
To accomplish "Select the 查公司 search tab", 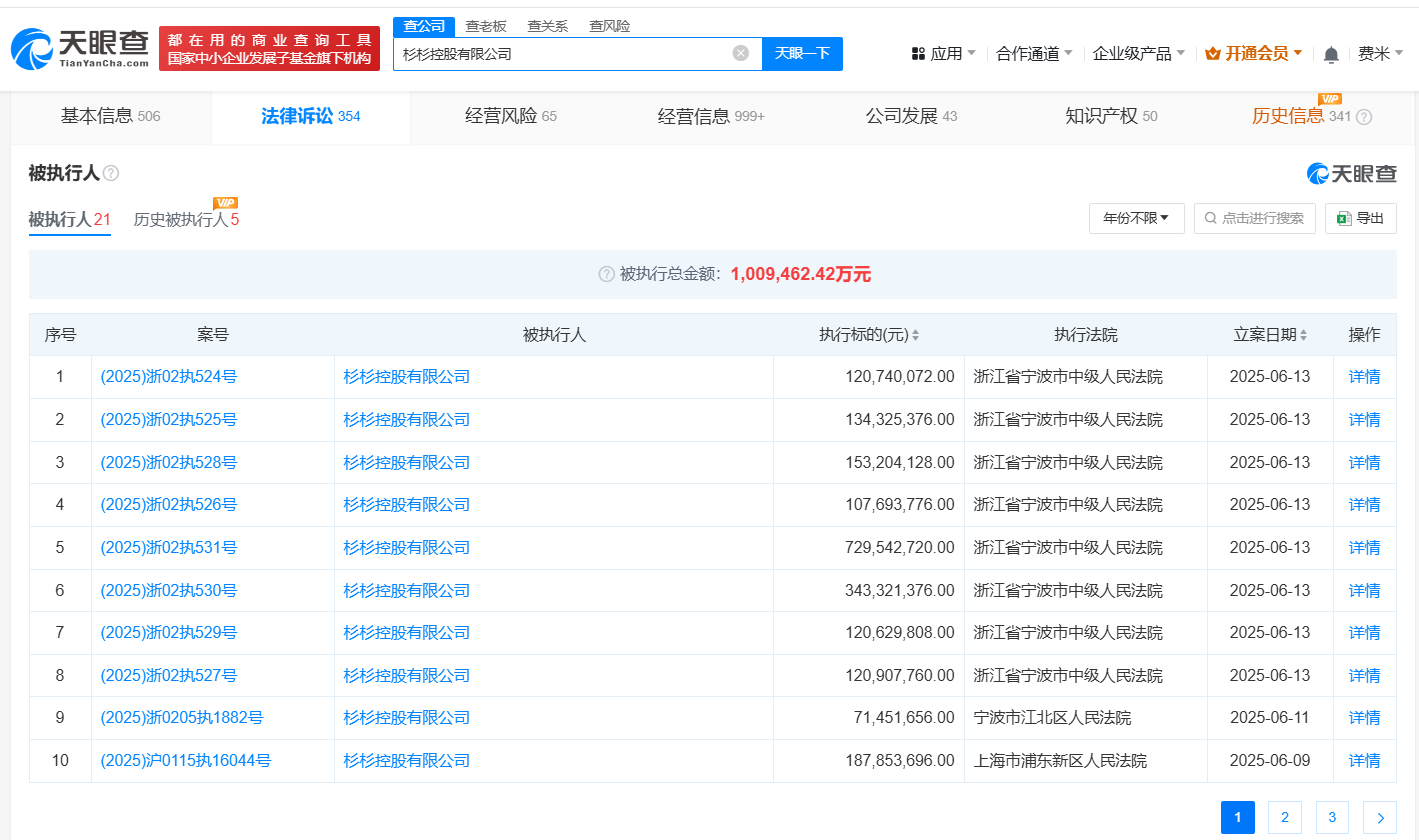I will click(x=424, y=26).
